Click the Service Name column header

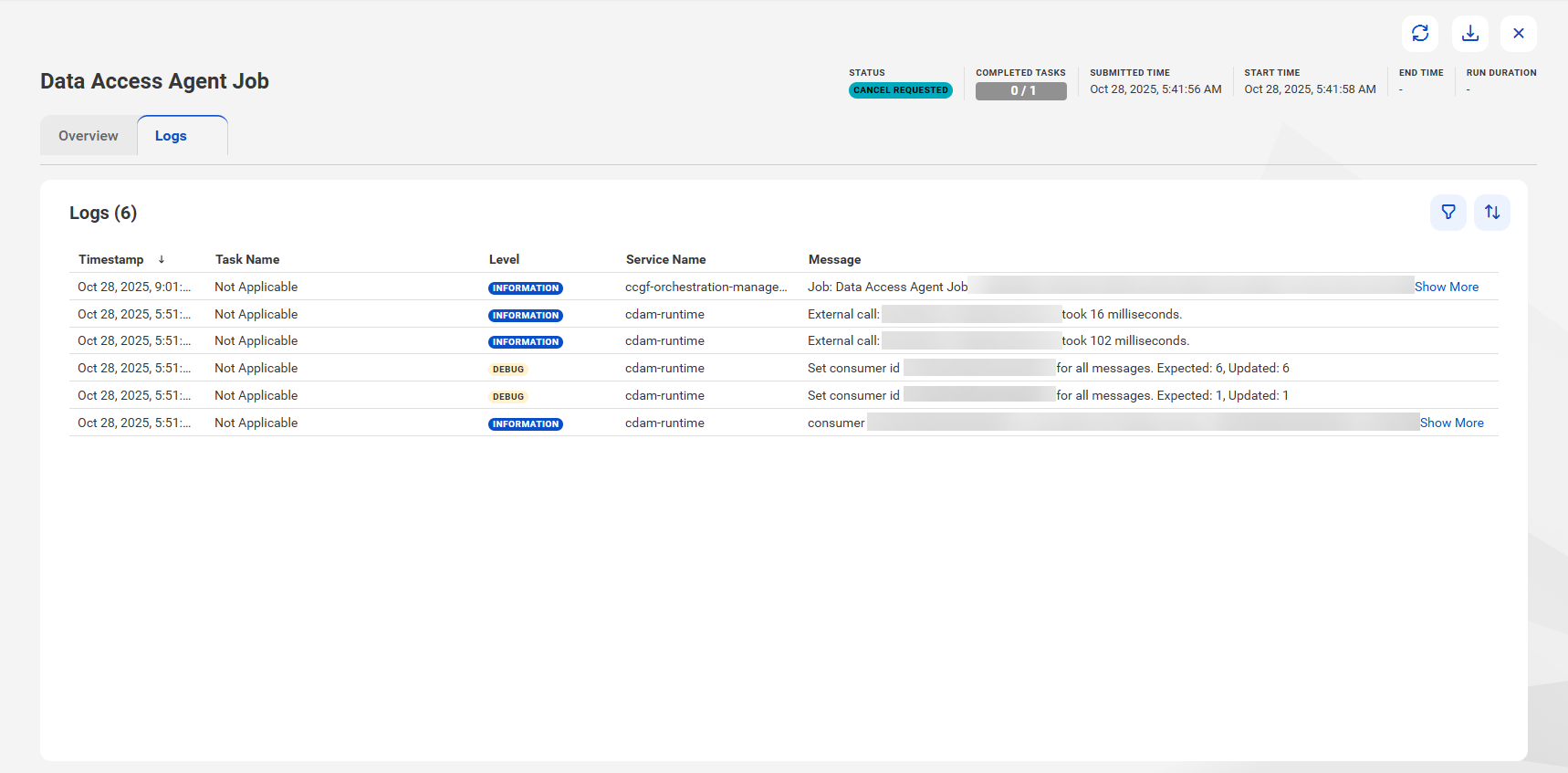click(666, 259)
